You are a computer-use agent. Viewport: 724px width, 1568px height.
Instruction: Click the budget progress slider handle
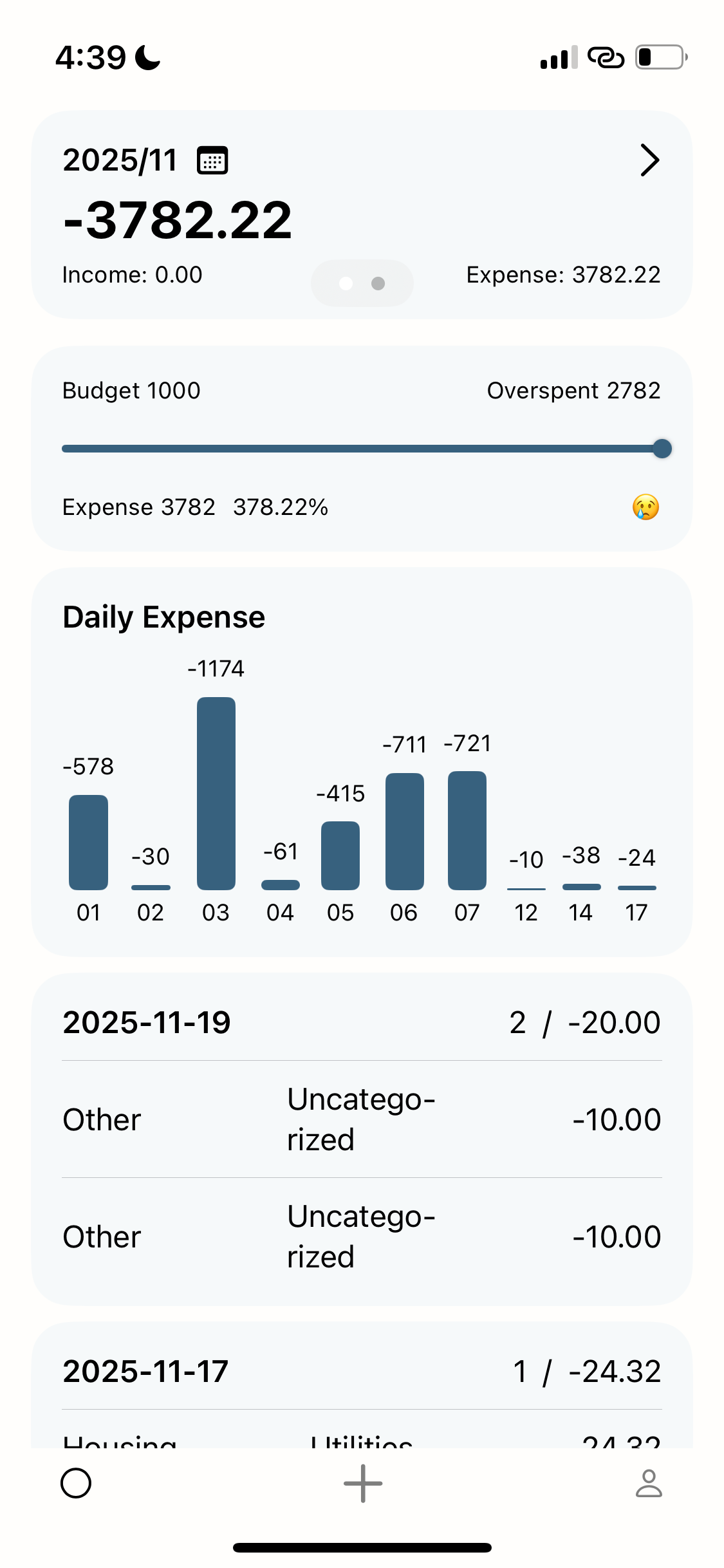click(662, 449)
